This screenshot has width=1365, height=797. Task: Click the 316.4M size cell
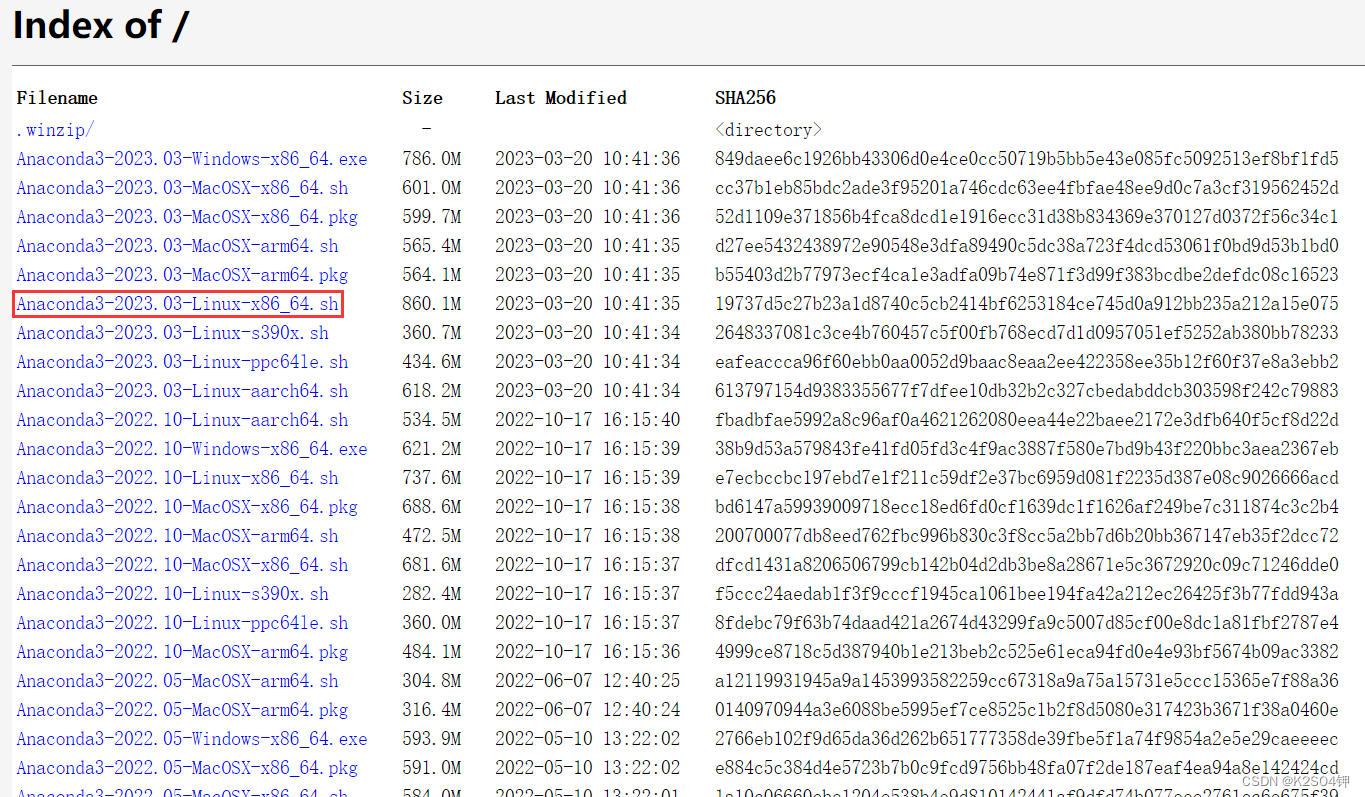tap(431, 710)
